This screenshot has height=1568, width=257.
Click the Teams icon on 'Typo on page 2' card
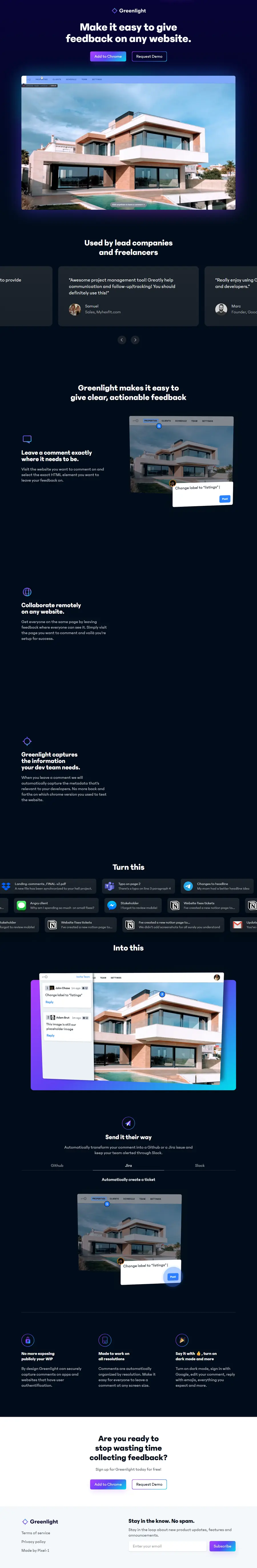[109, 886]
